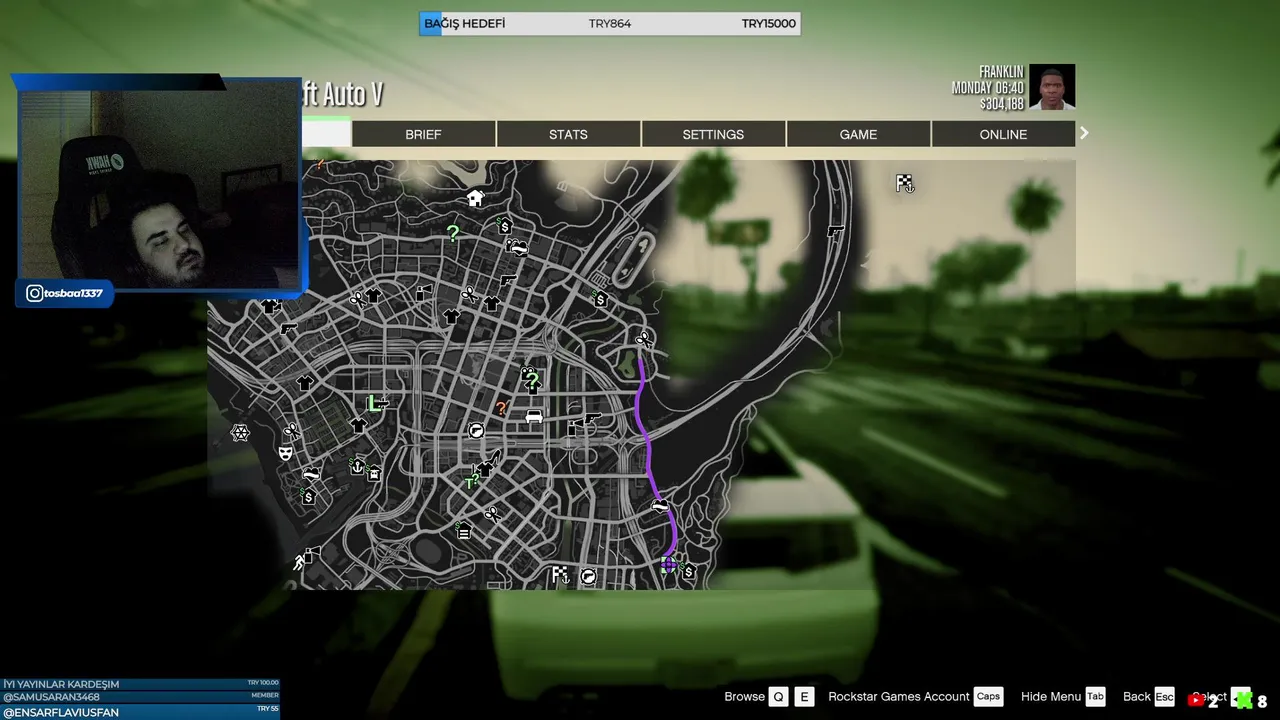Click the green T question mark icon
The image size is (1280, 720).
(x=471, y=483)
